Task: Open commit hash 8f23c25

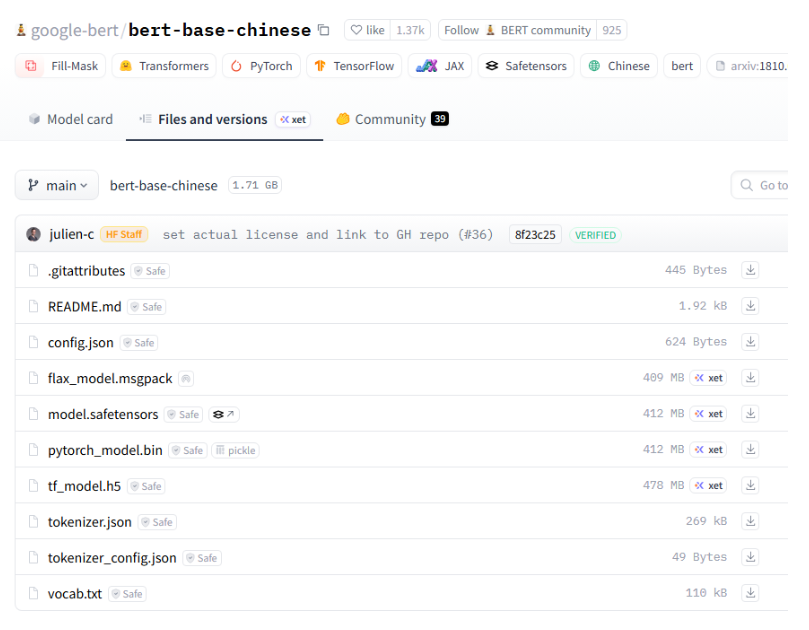Action: pyautogui.click(x=535, y=235)
